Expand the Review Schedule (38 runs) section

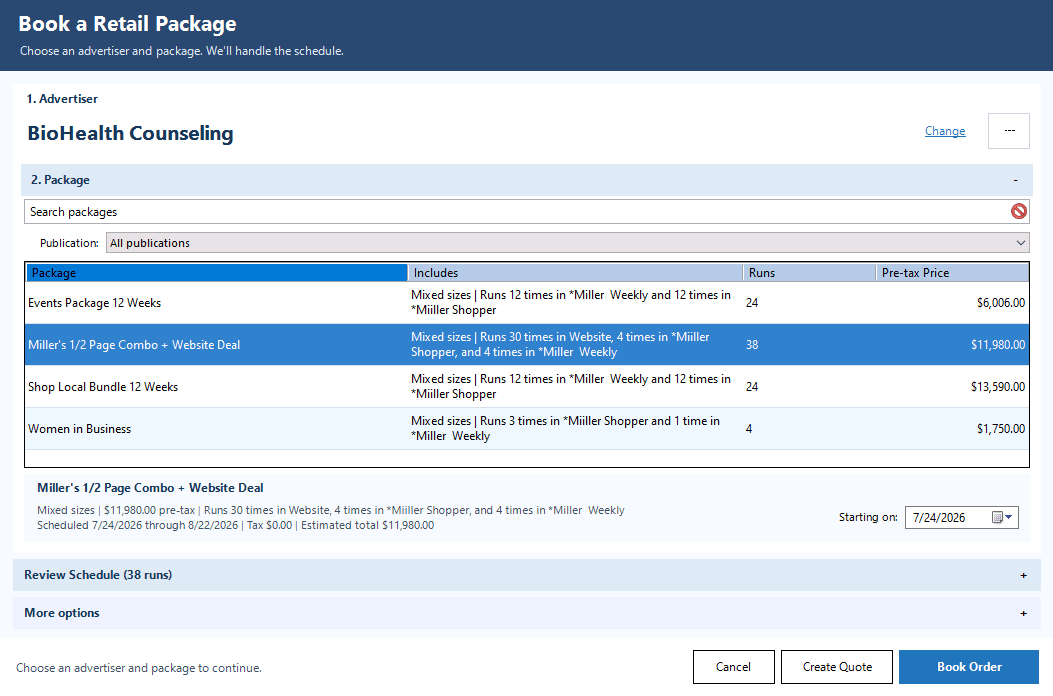pos(1023,575)
